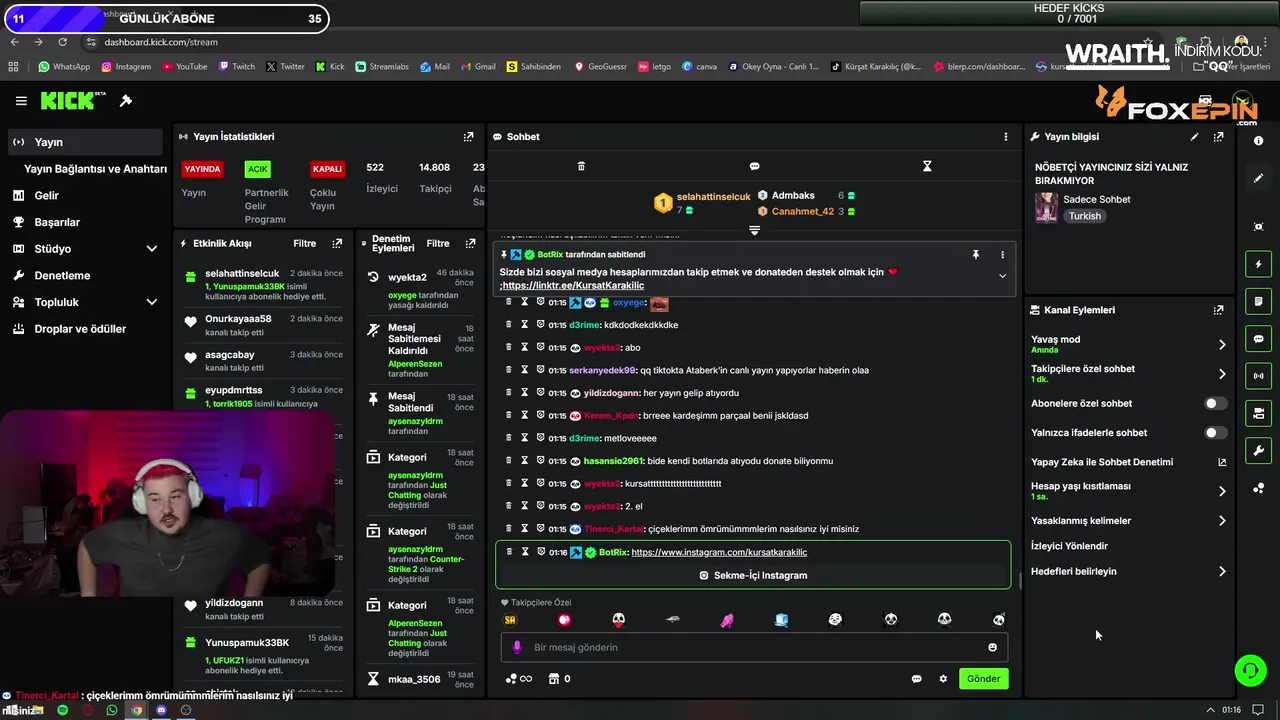
Task: Toggle Abonelere özel sohbet switch
Action: tap(1215, 404)
